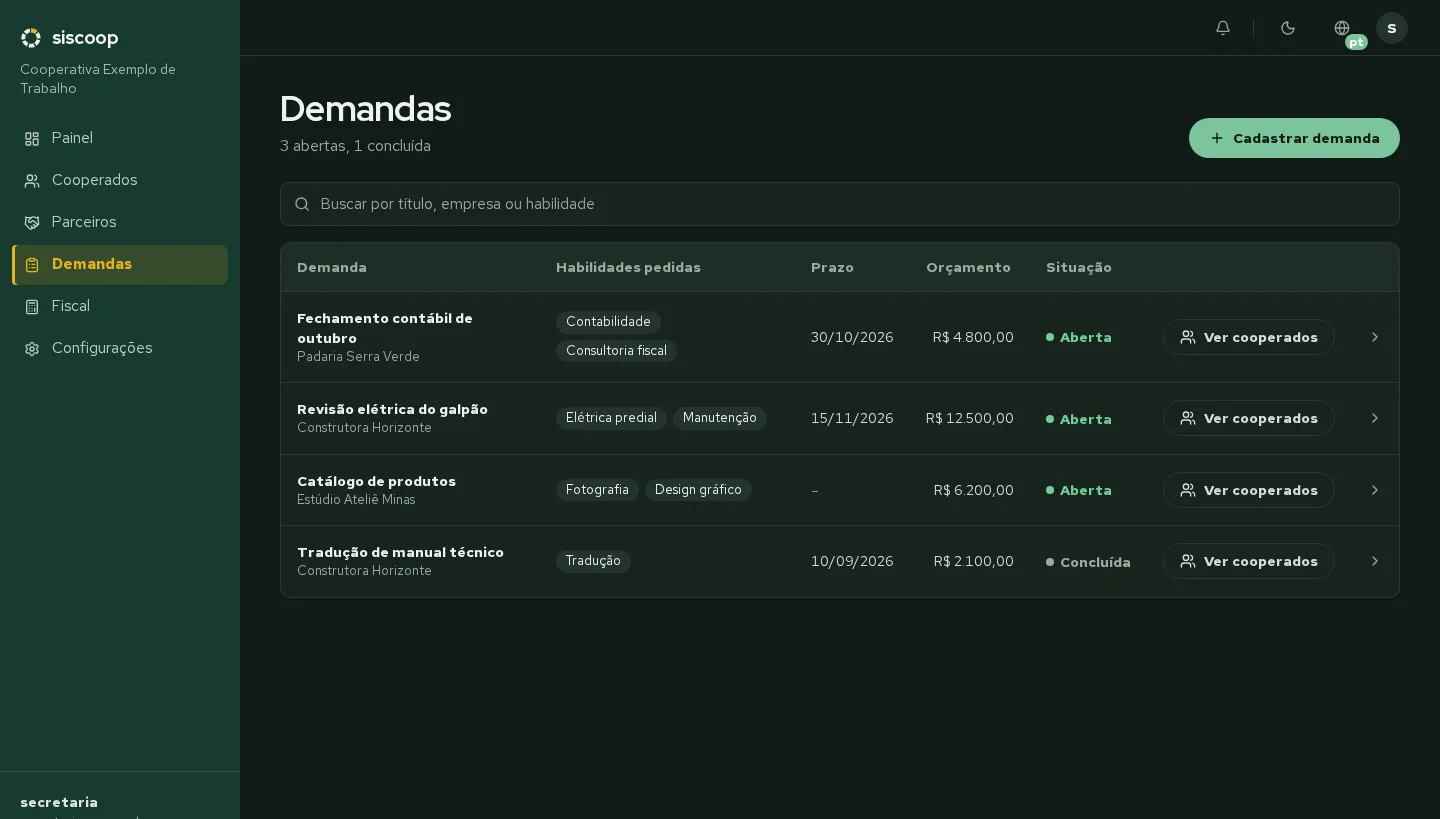Select Consultoria fiscal skill tag
This screenshot has height=819, width=1440.
(616, 351)
